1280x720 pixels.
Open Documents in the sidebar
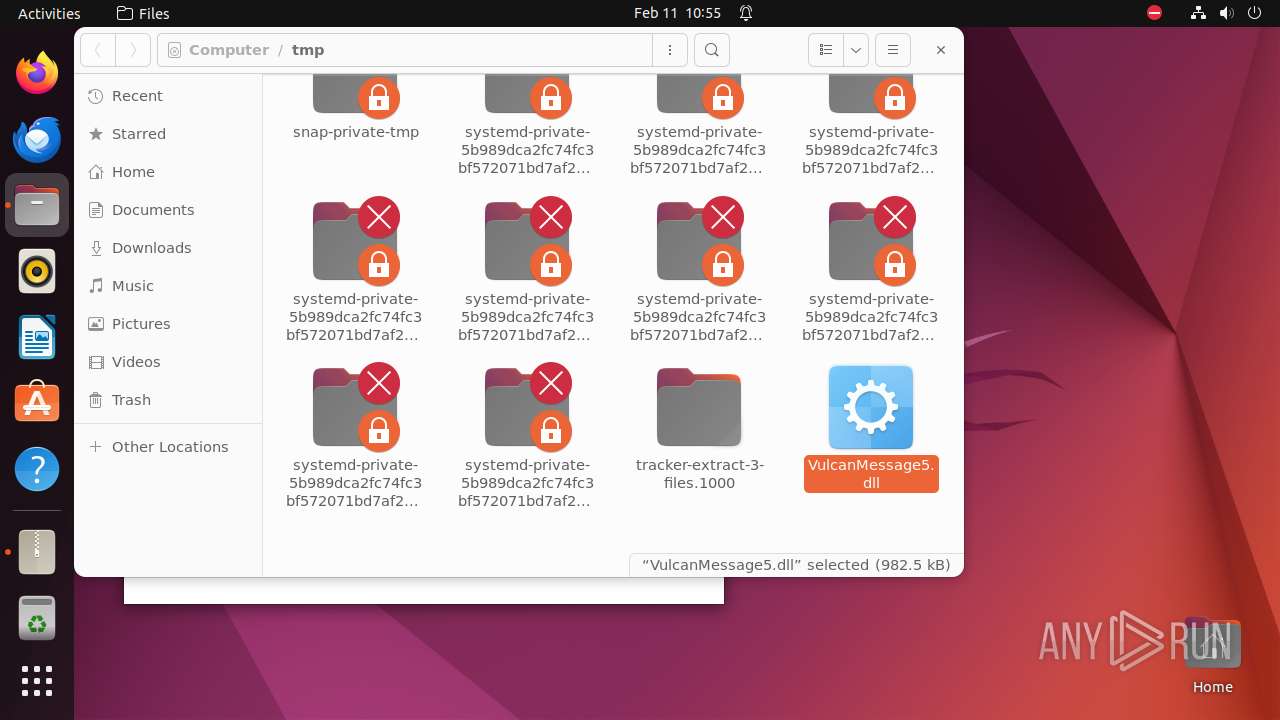coord(169,210)
